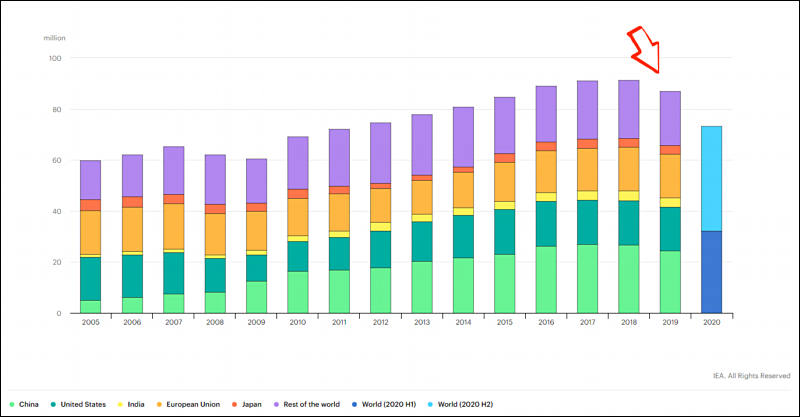This screenshot has height=417, width=800.
Task: Click the 2008 x-axis label
Action: click(215, 323)
